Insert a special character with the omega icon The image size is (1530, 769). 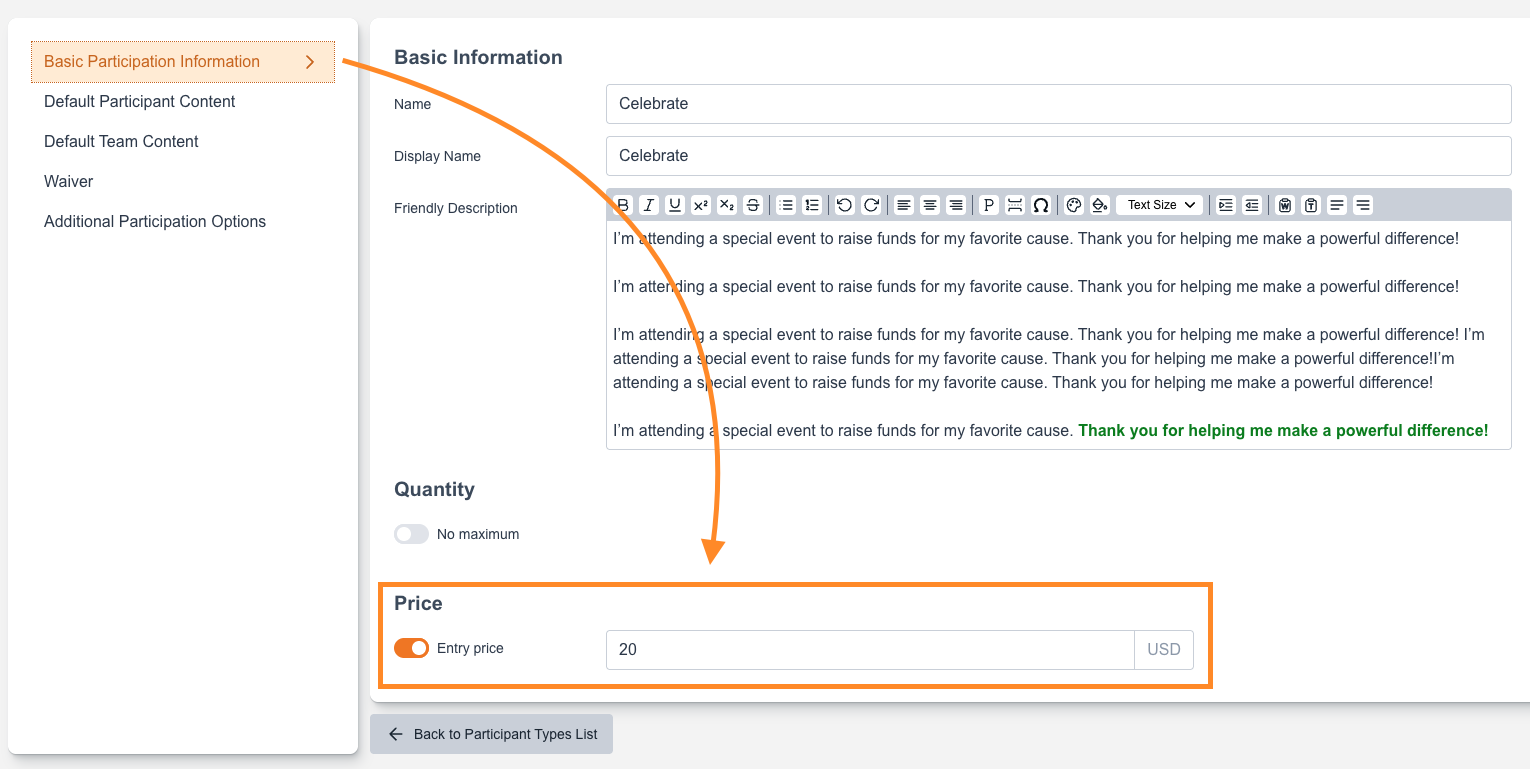coord(1041,205)
